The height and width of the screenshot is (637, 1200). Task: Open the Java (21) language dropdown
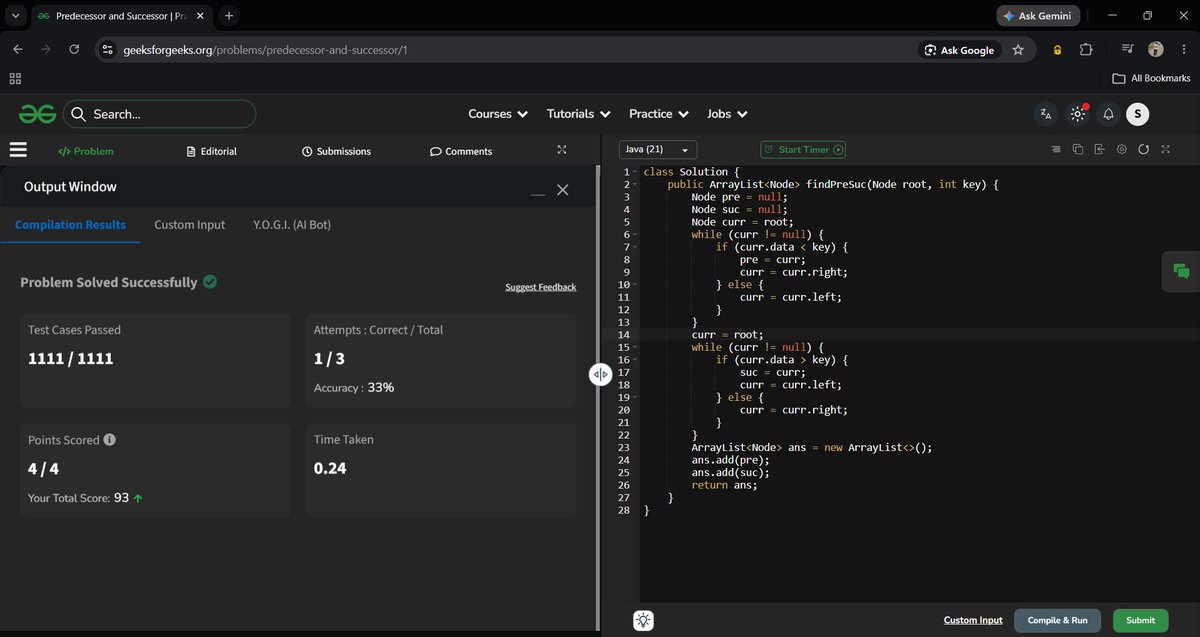coord(658,150)
